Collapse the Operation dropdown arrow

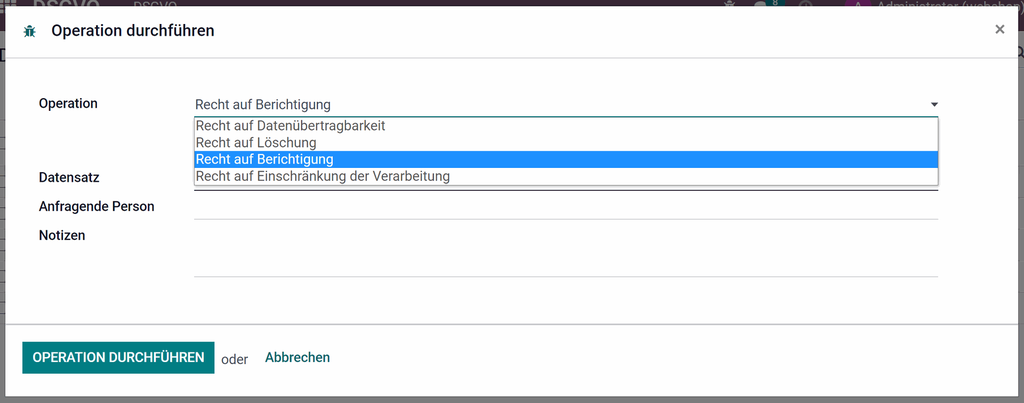point(934,105)
